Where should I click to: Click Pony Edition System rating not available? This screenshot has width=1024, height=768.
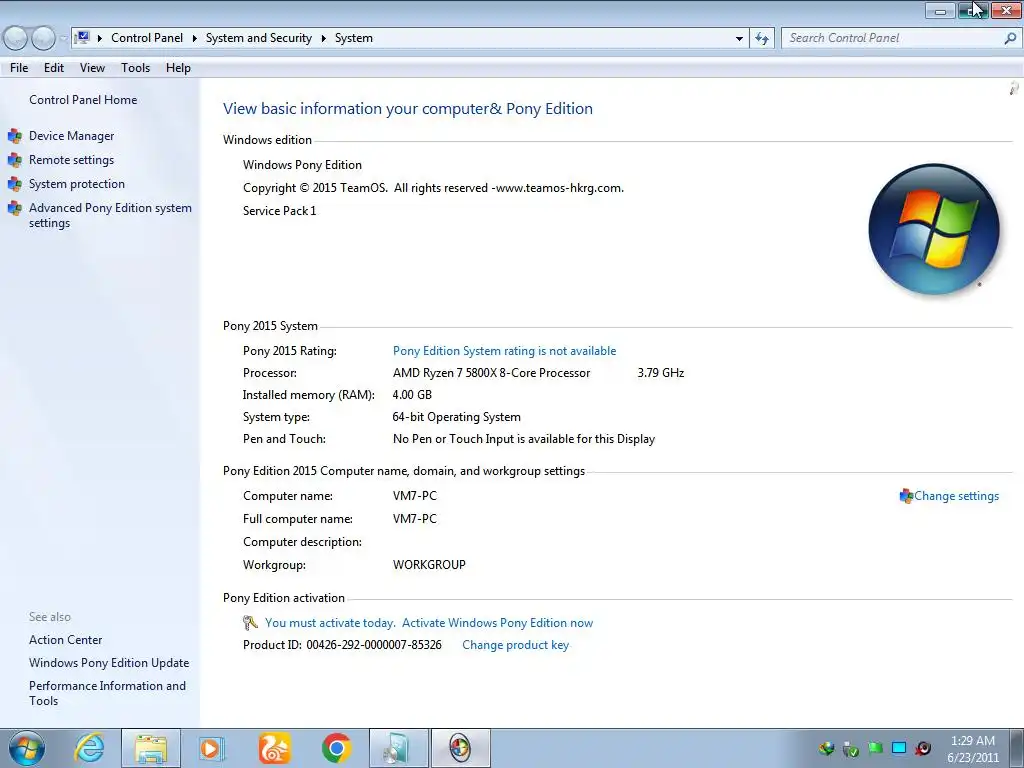tap(504, 351)
